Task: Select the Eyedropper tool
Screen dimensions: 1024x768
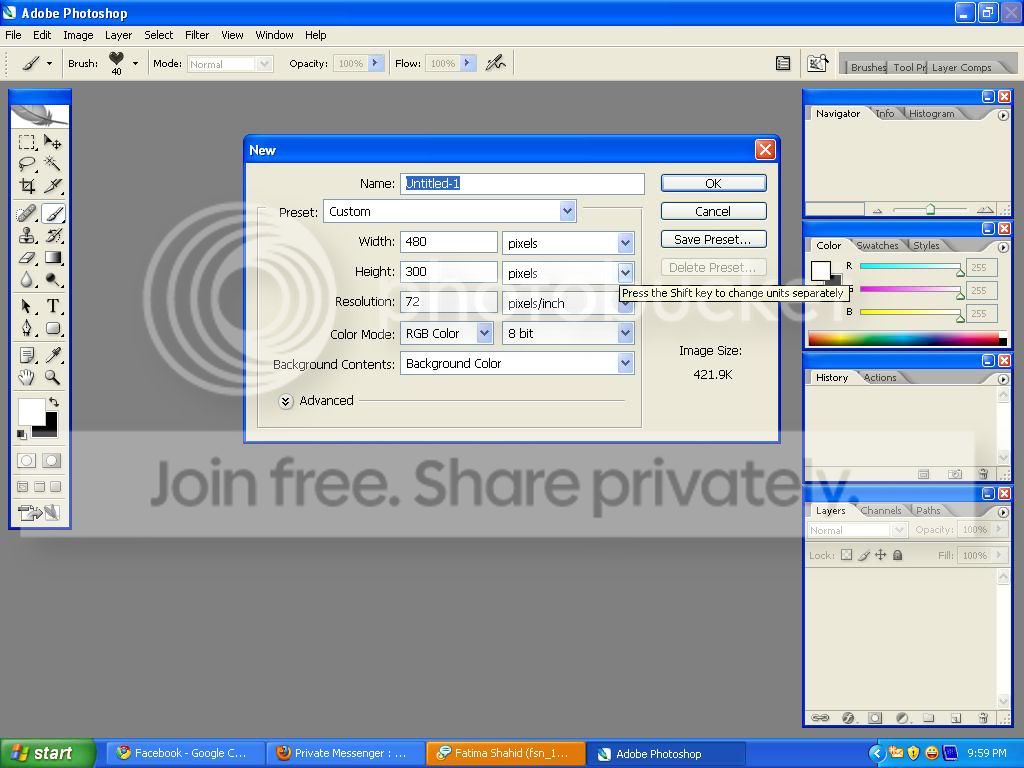Action: tap(53, 355)
